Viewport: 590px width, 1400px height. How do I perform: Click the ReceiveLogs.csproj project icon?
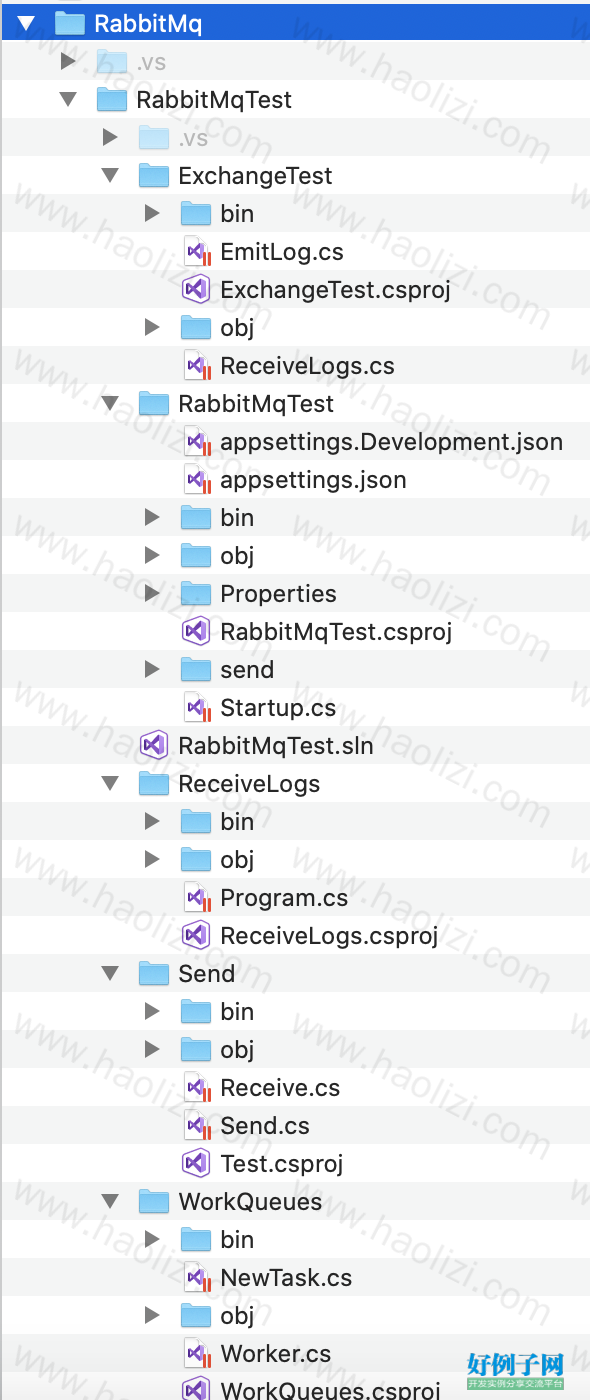(x=196, y=936)
